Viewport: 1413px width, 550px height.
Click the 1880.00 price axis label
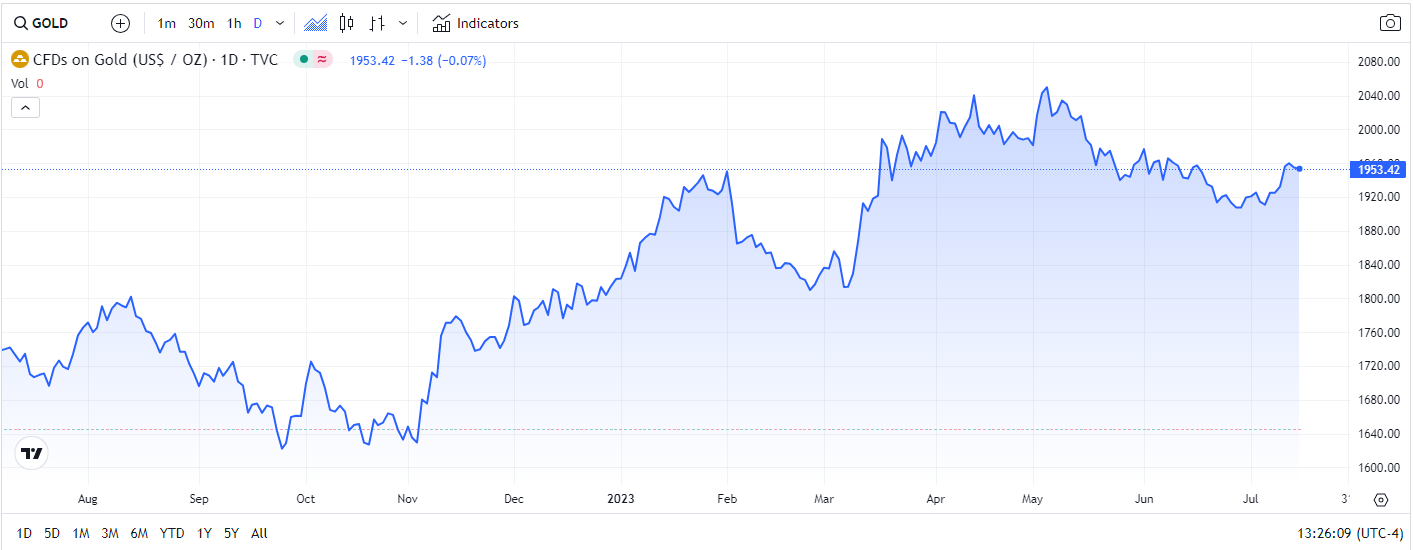point(1377,231)
